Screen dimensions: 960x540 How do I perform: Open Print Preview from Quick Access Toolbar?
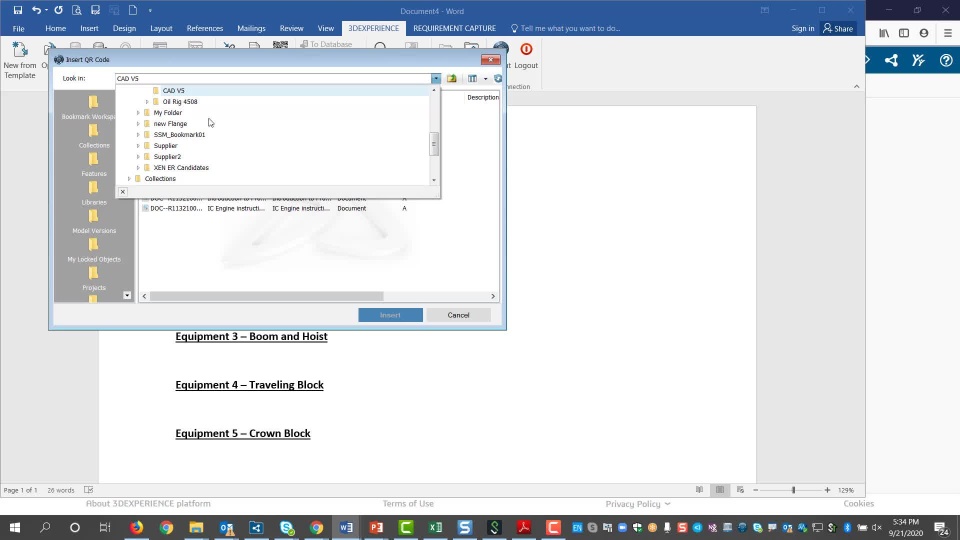(x=77, y=10)
